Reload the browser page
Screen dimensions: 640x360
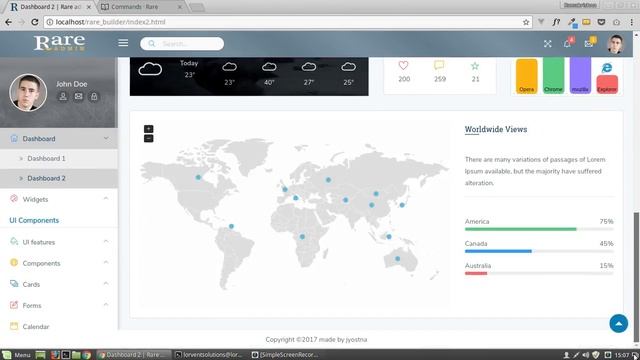pos(35,22)
